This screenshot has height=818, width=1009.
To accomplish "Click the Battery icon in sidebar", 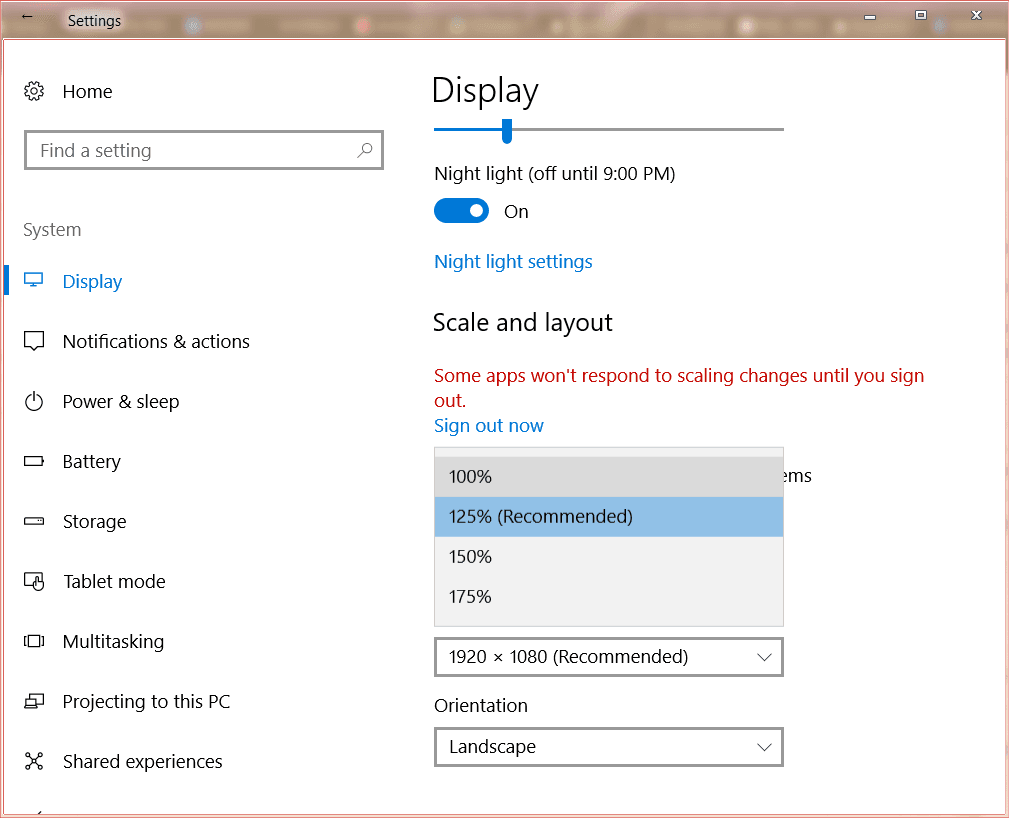I will click(x=33, y=461).
